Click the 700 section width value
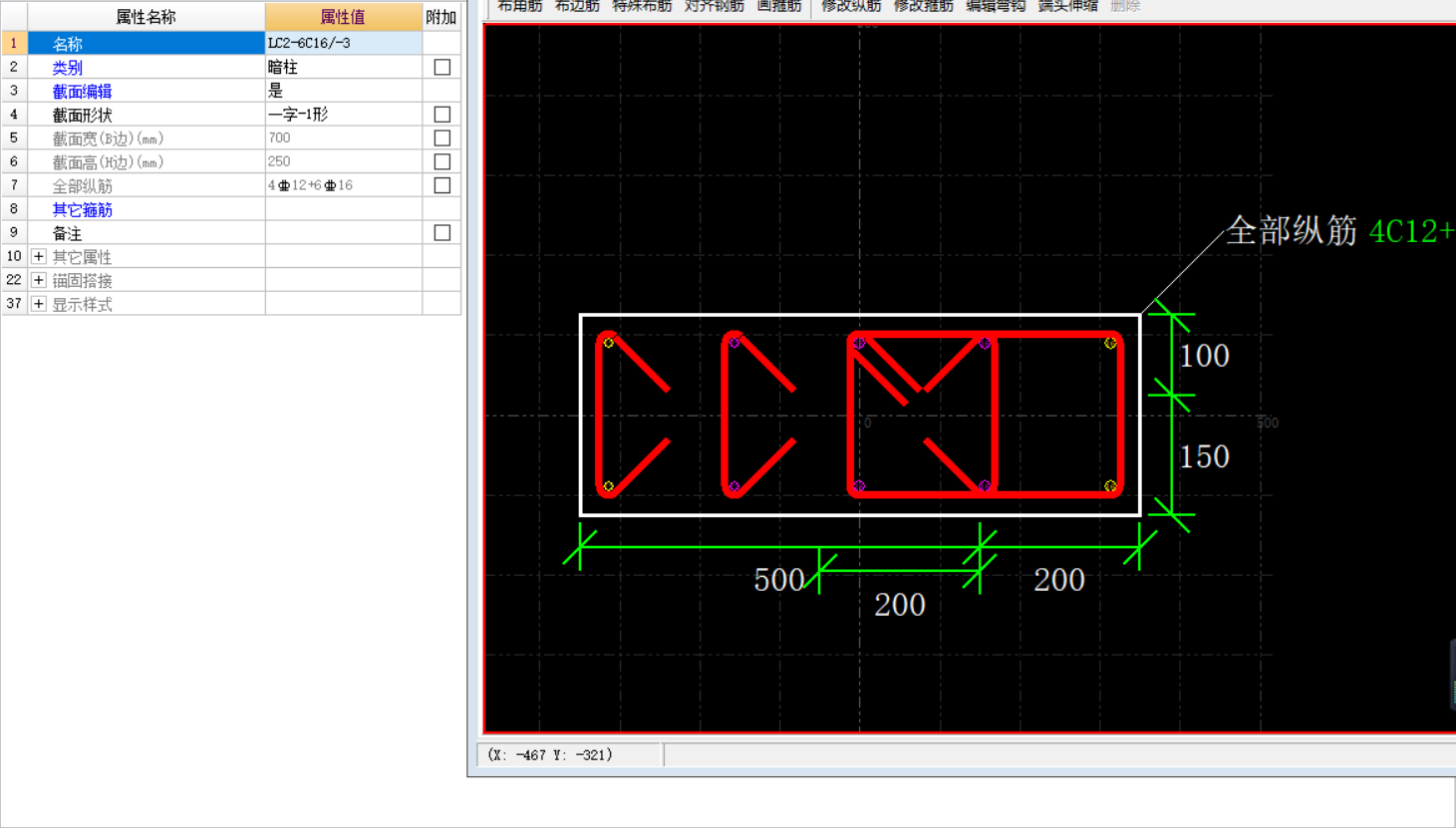The image size is (1456, 828). [344, 138]
